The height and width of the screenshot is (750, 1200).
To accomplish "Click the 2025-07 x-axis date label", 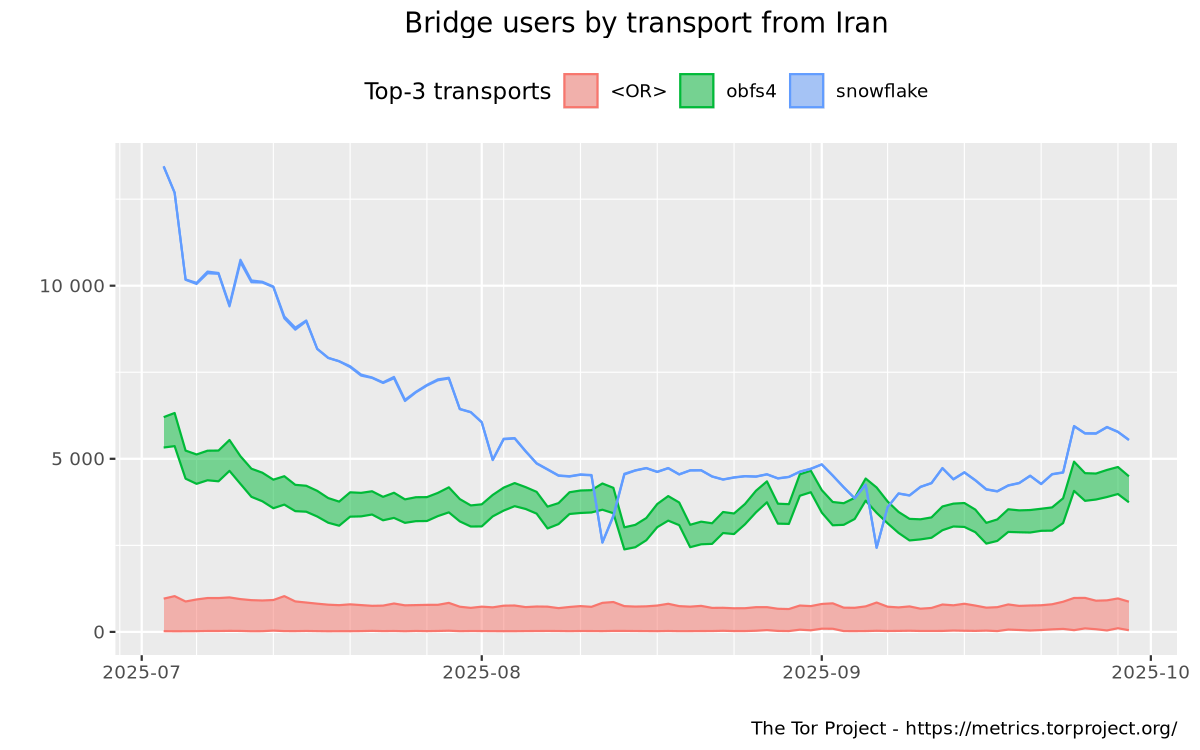I will click(141, 671).
